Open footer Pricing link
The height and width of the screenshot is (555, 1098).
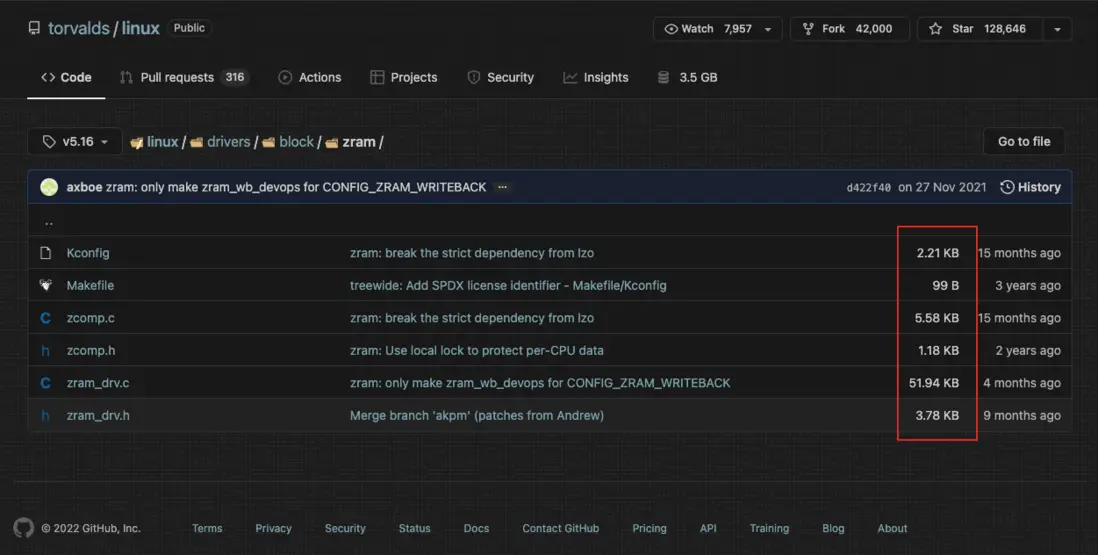(649, 528)
